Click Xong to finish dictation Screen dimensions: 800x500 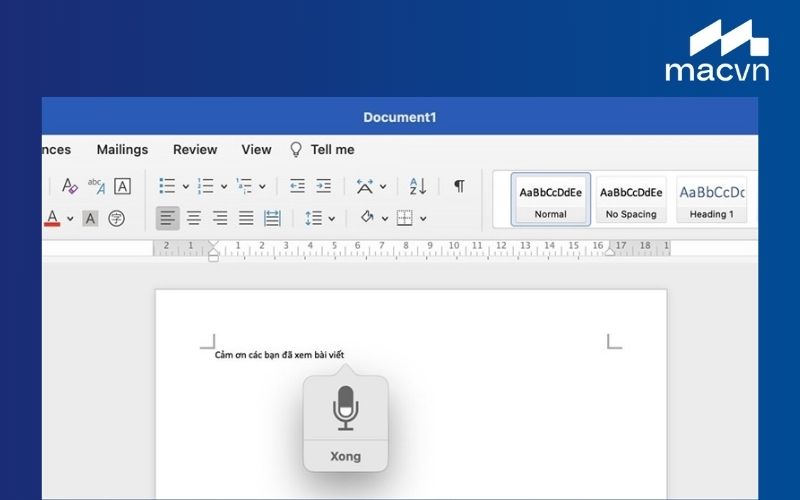click(x=345, y=456)
